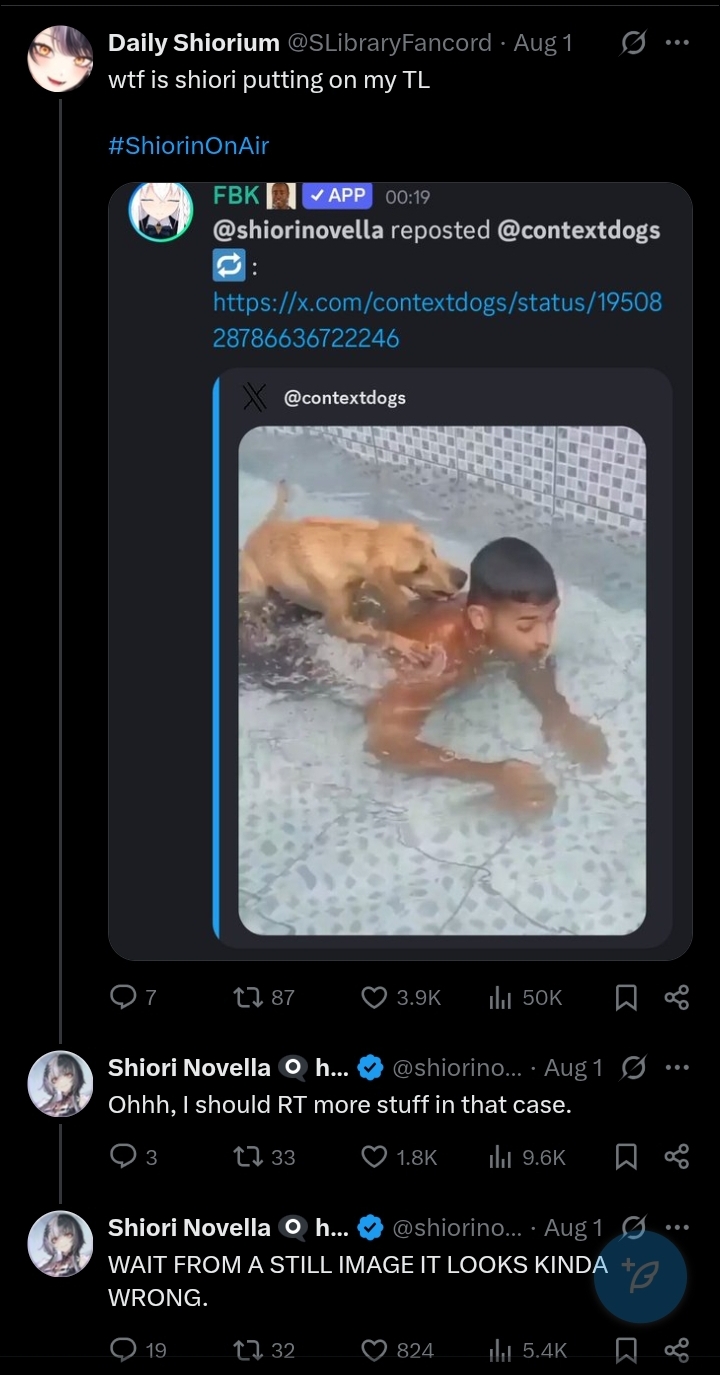Reply to Shiori's 'I should RT more' tweet
Image resolution: width=720 pixels, height=1375 pixels.
point(123,1157)
